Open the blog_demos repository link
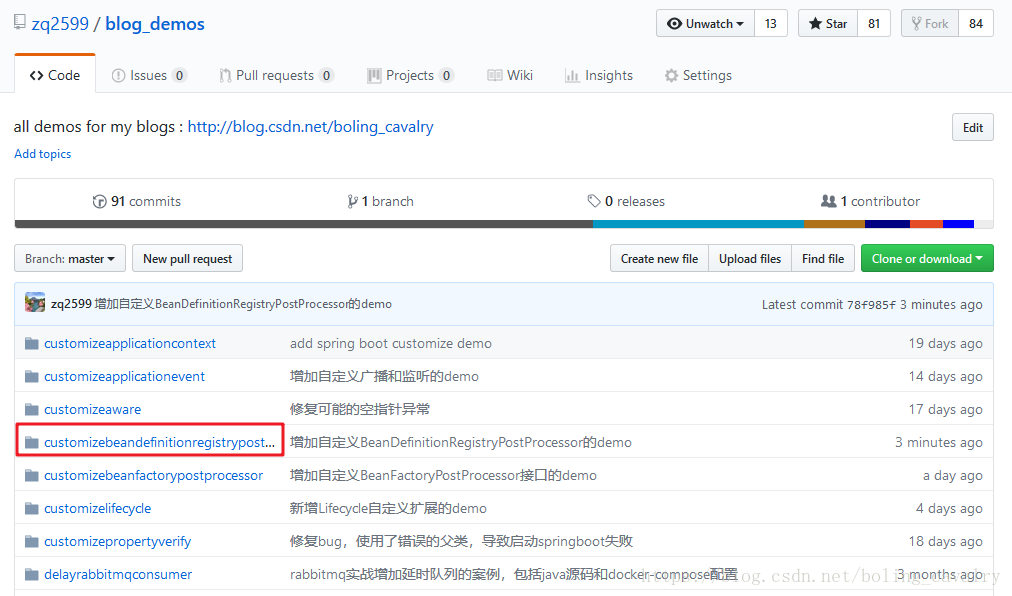Screen dimensions: 1012x596 [x=155, y=24]
